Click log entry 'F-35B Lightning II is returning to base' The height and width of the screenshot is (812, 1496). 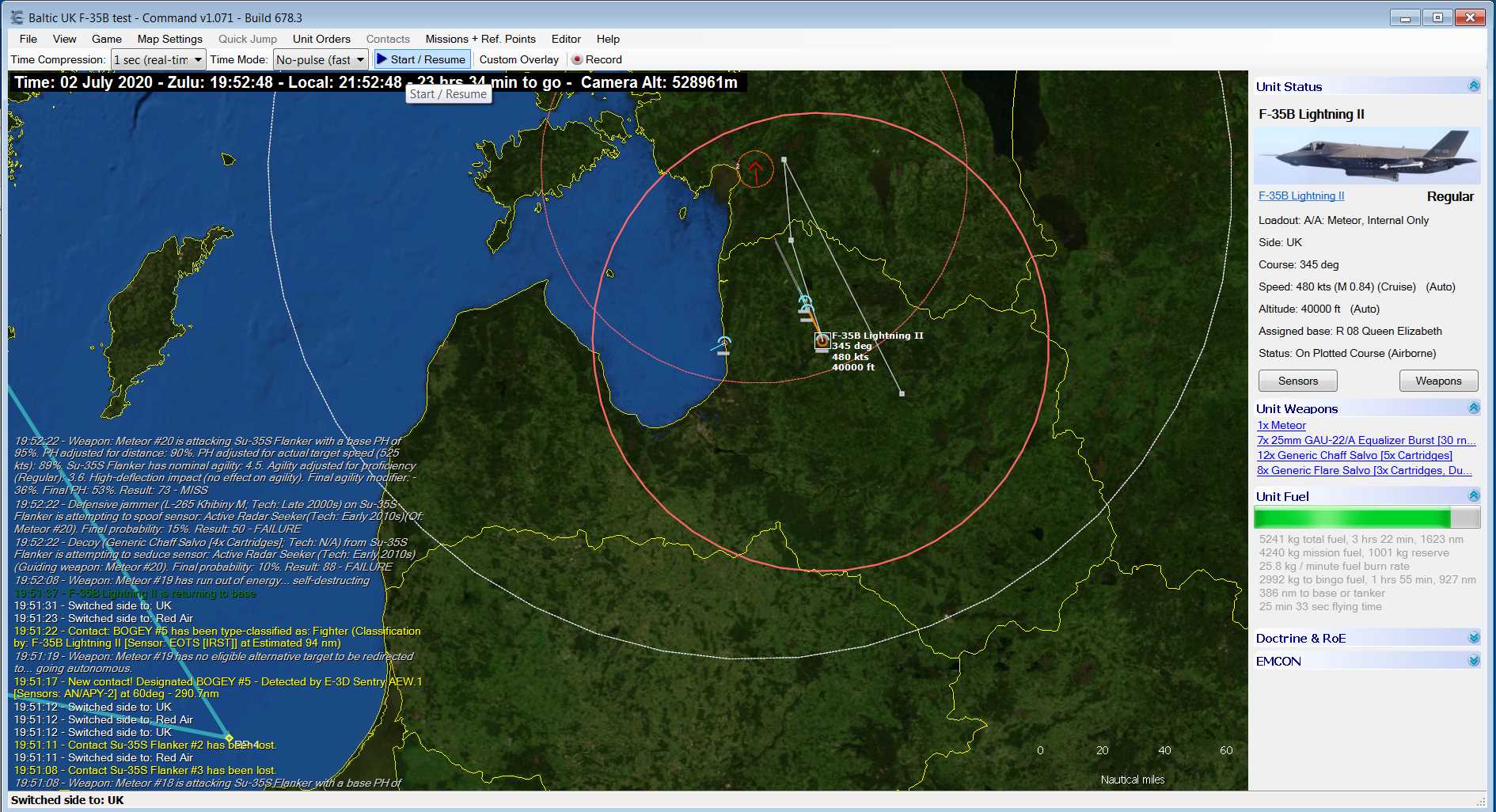(x=135, y=593)
